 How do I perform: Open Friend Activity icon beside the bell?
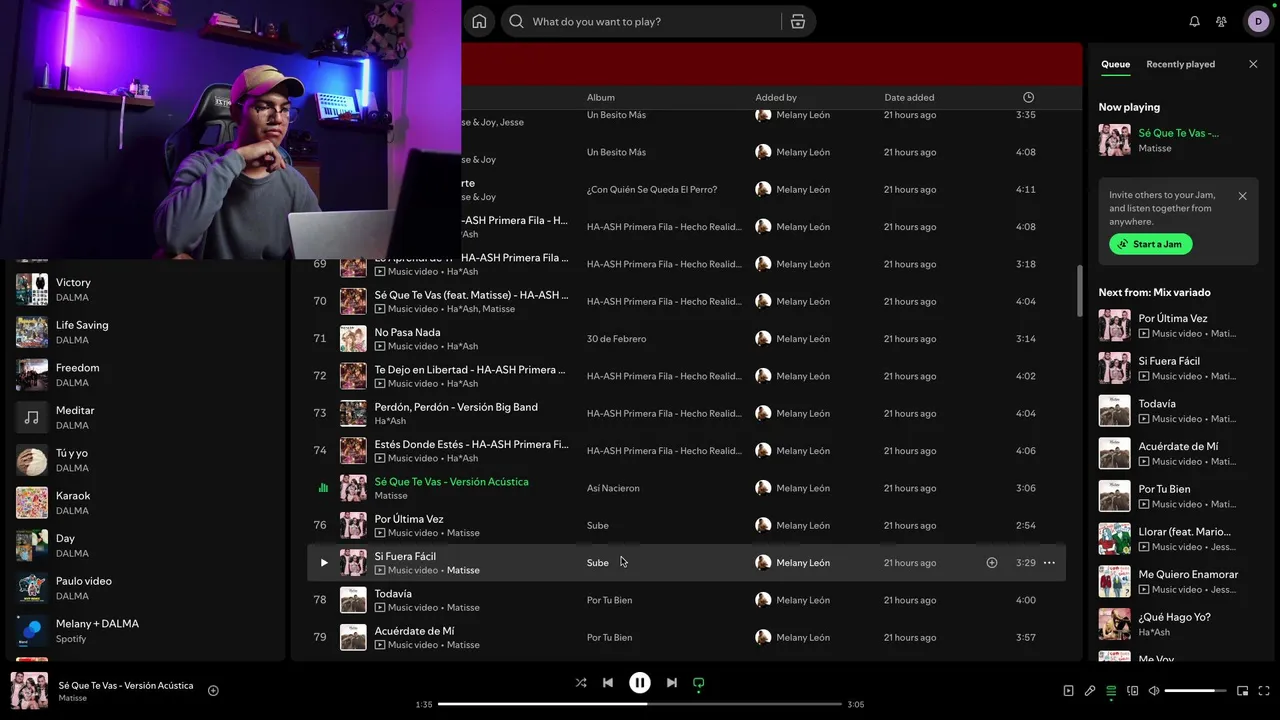click(1221, 21)
